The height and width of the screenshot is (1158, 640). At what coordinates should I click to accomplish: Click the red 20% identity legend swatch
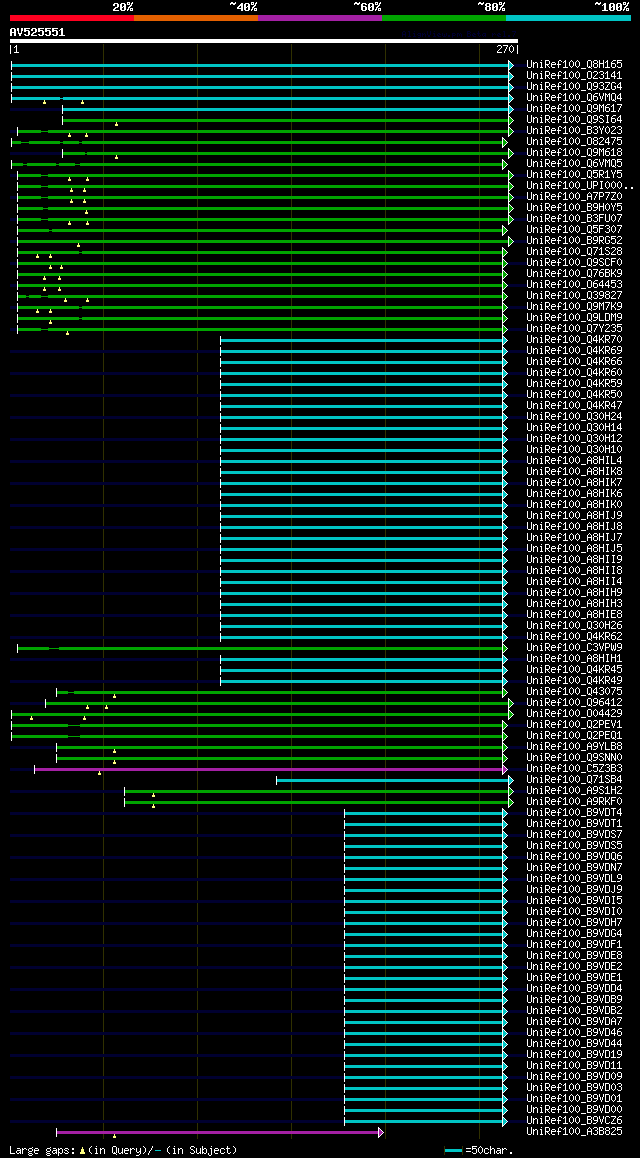point(72,17)
